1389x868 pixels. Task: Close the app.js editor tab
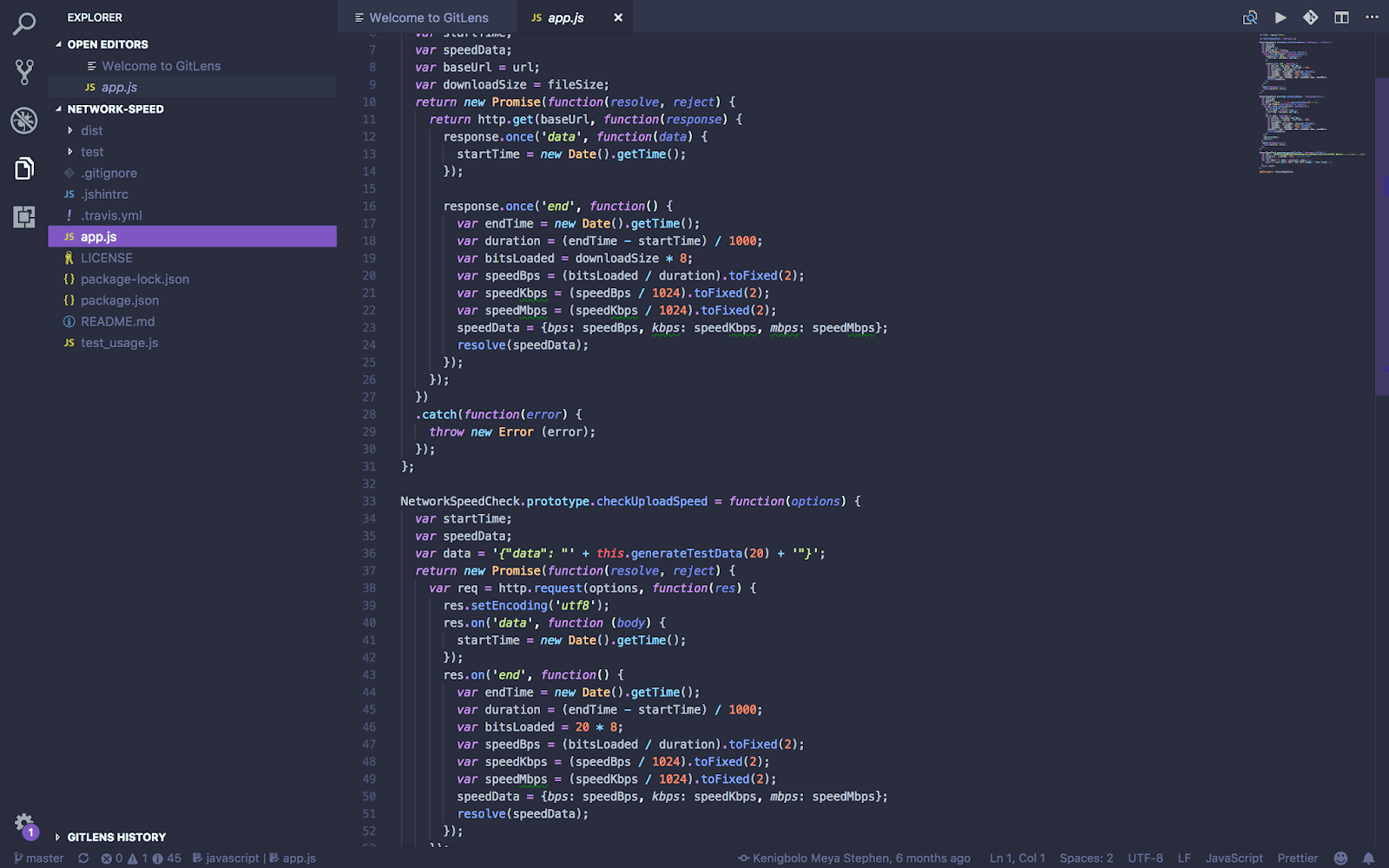618,17
